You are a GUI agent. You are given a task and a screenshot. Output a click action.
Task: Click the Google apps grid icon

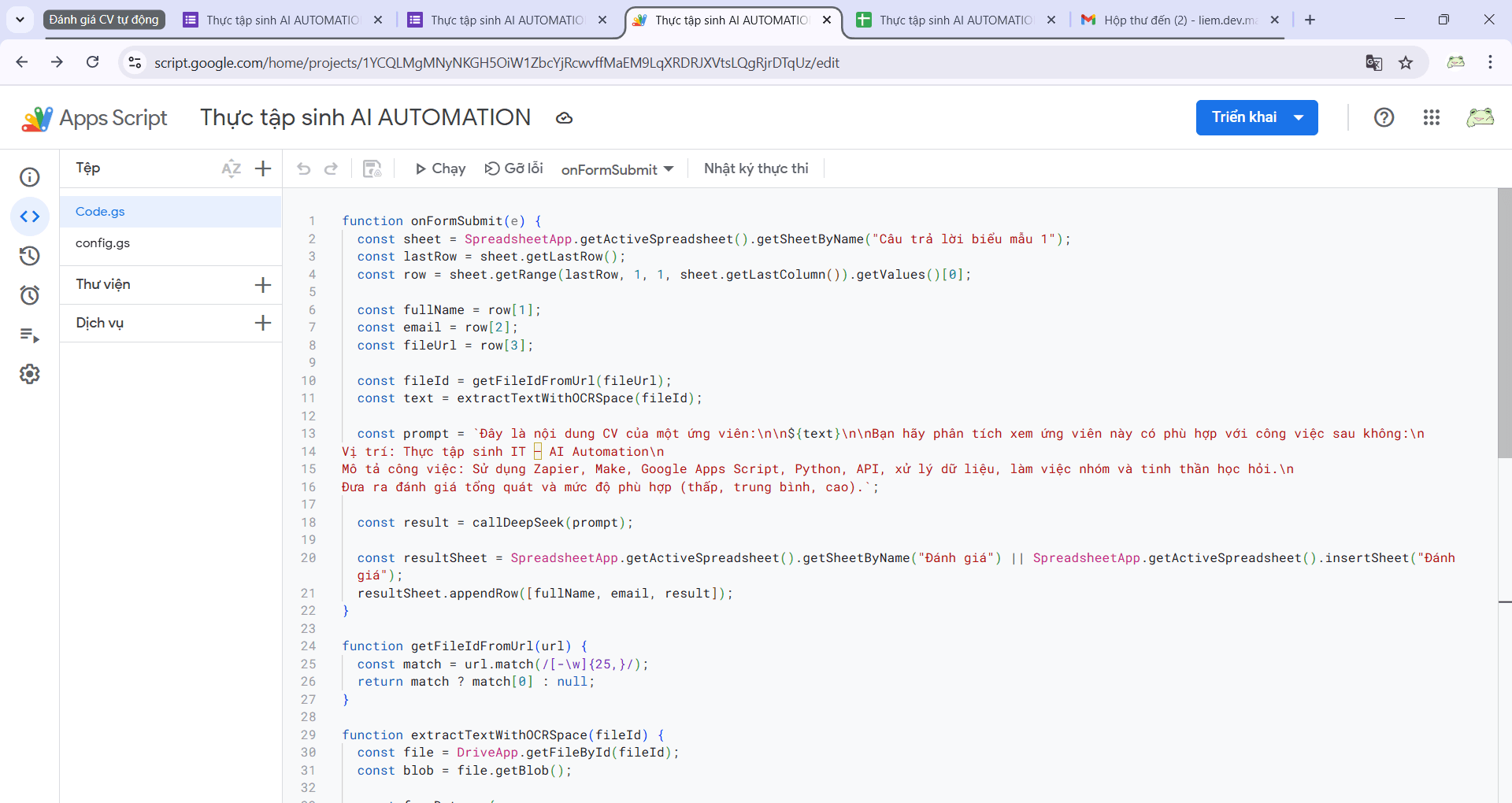click(1431, 117)
